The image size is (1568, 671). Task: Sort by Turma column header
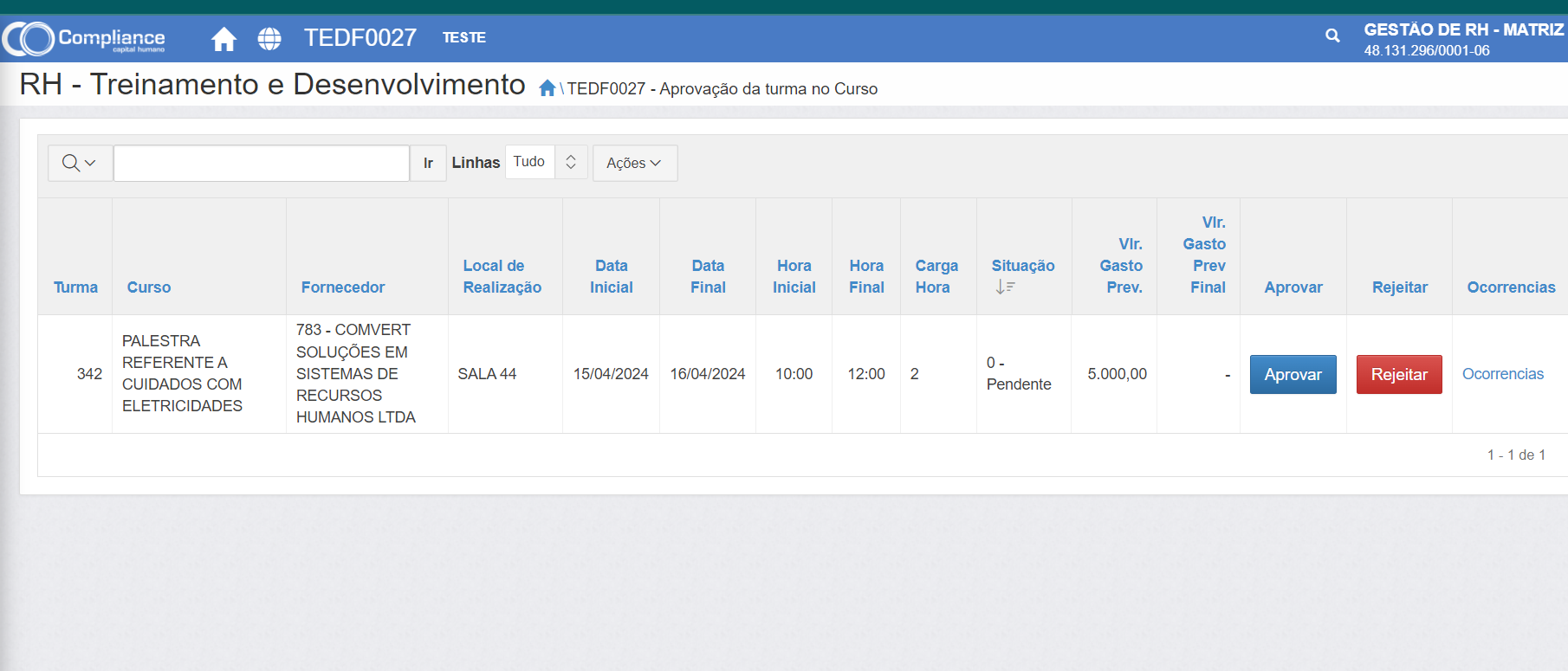[x=75, y=287]
